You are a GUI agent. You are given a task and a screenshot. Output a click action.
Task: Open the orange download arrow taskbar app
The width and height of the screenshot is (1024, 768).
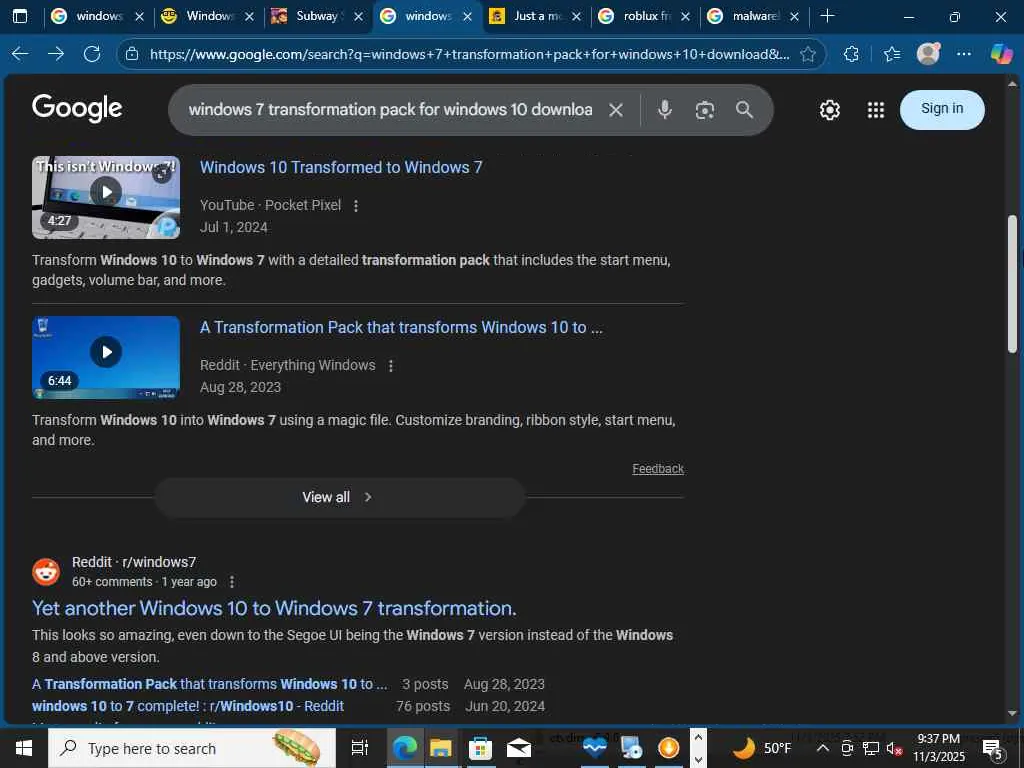(669, 748)
